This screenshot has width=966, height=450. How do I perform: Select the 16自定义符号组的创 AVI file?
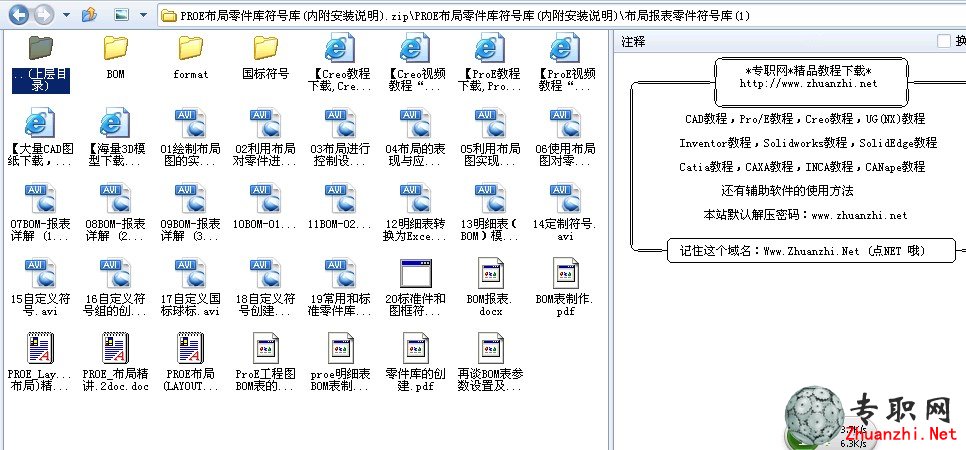coord(115,288)
